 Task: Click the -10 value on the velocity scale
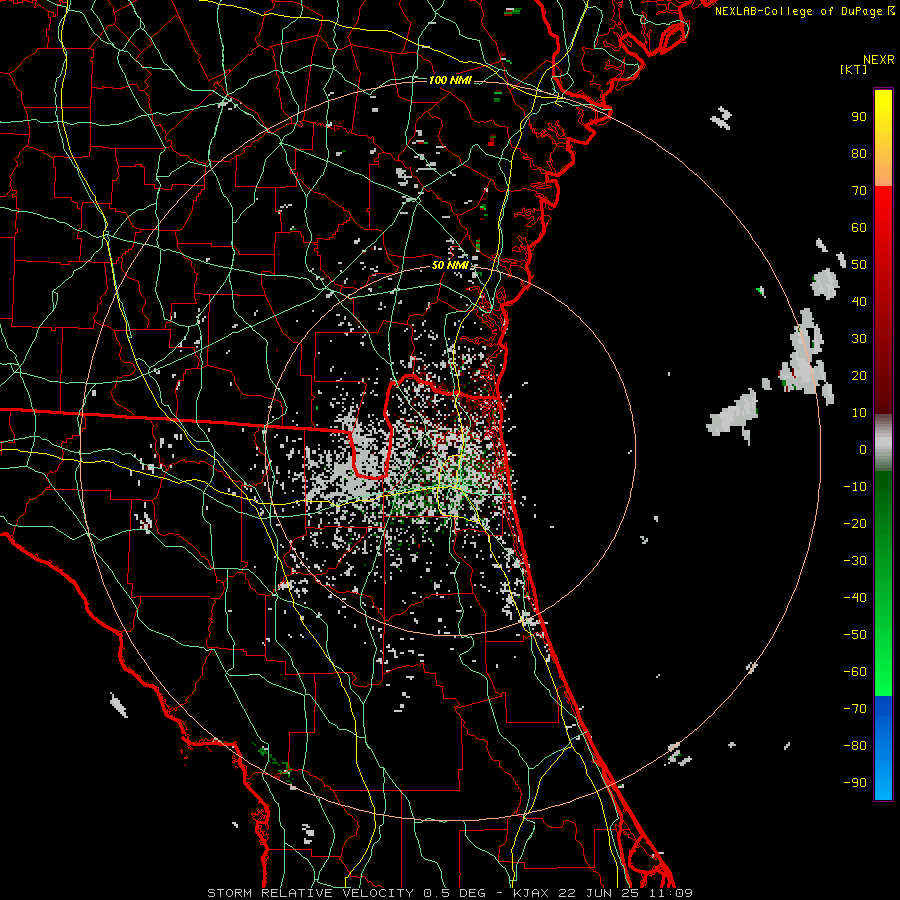point(855,487)
